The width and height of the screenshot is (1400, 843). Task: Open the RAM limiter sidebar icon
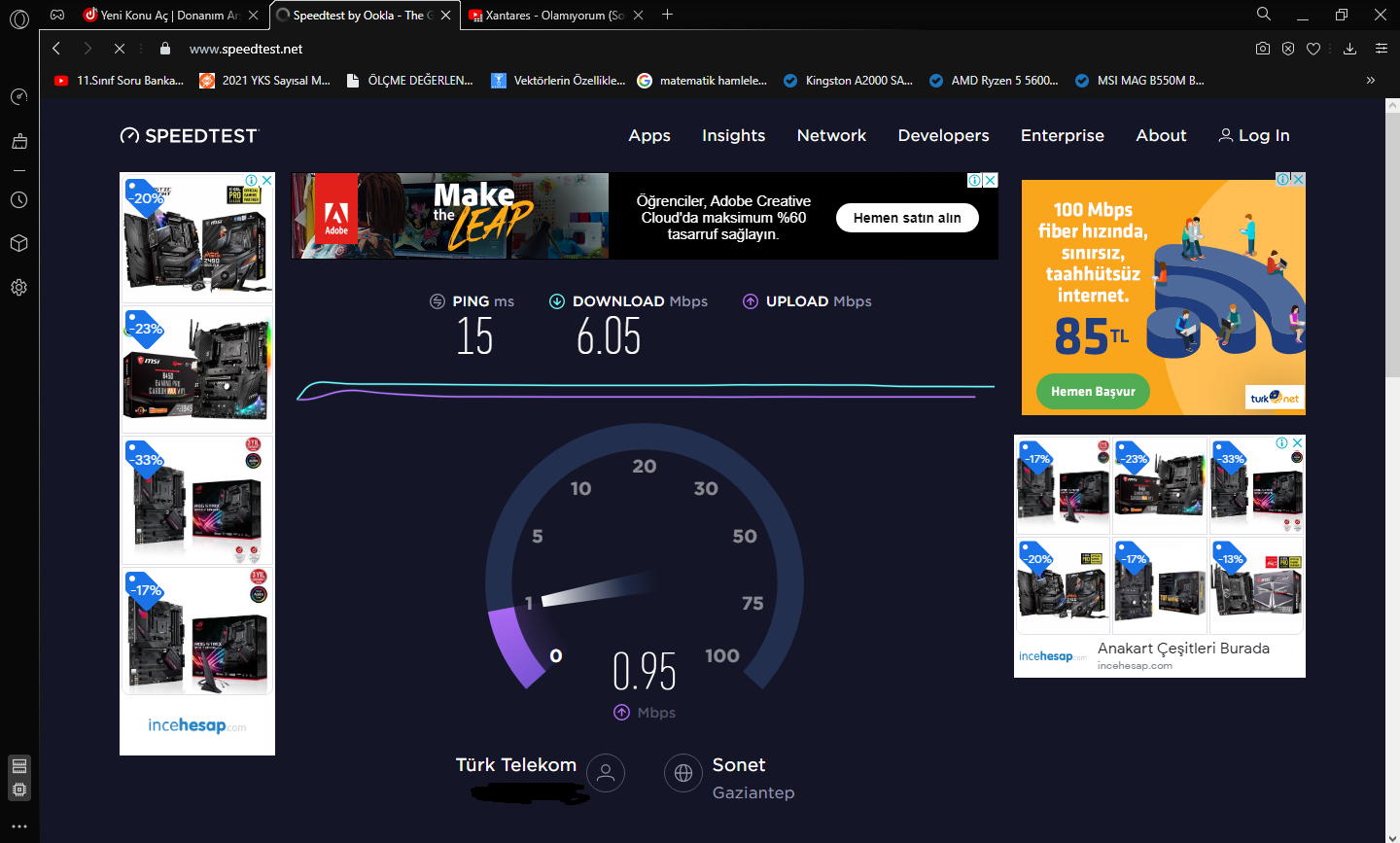[x=19, y=766]
